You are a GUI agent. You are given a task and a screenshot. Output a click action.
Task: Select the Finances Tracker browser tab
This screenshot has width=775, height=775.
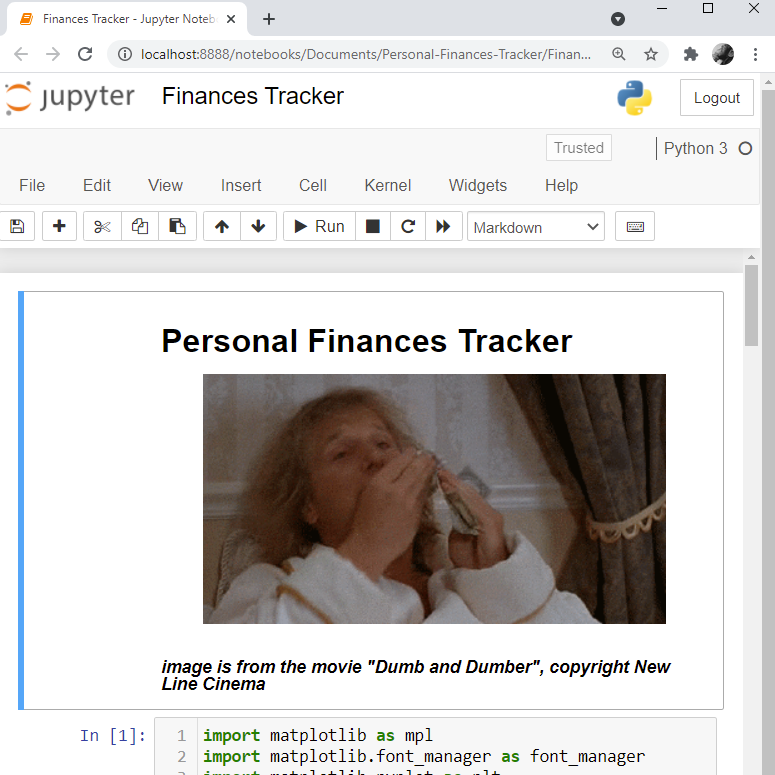(x=128, y=19)
